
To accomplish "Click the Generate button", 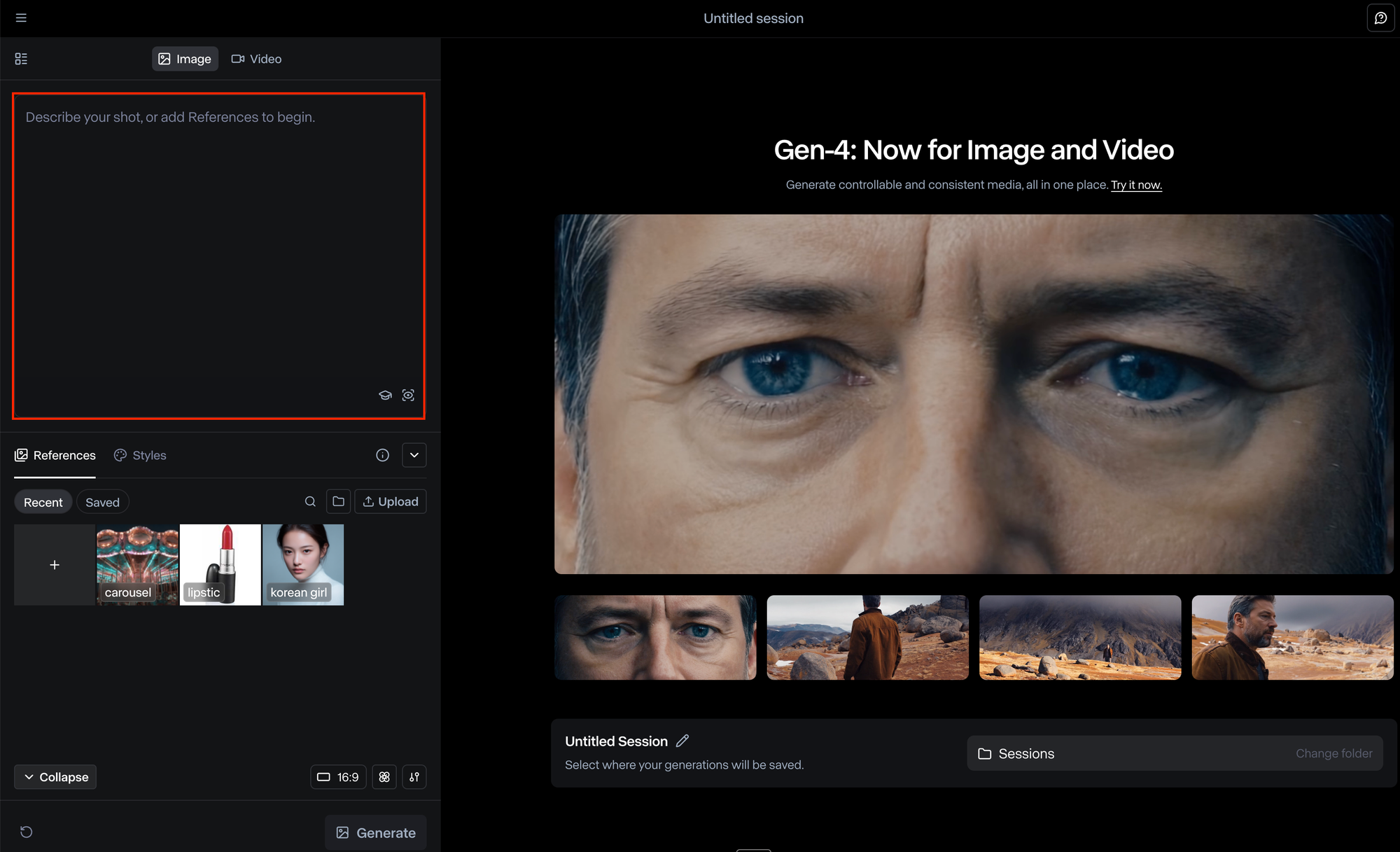I will click(x=376, y=832).
